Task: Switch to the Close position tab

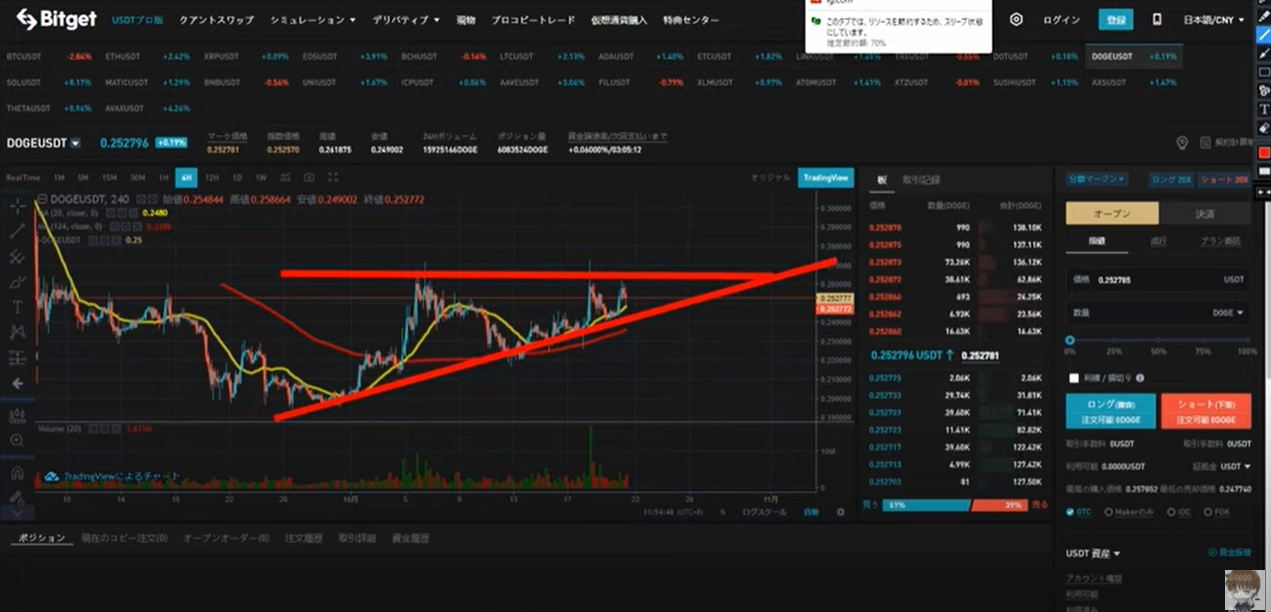Action: pos(1206,213)
